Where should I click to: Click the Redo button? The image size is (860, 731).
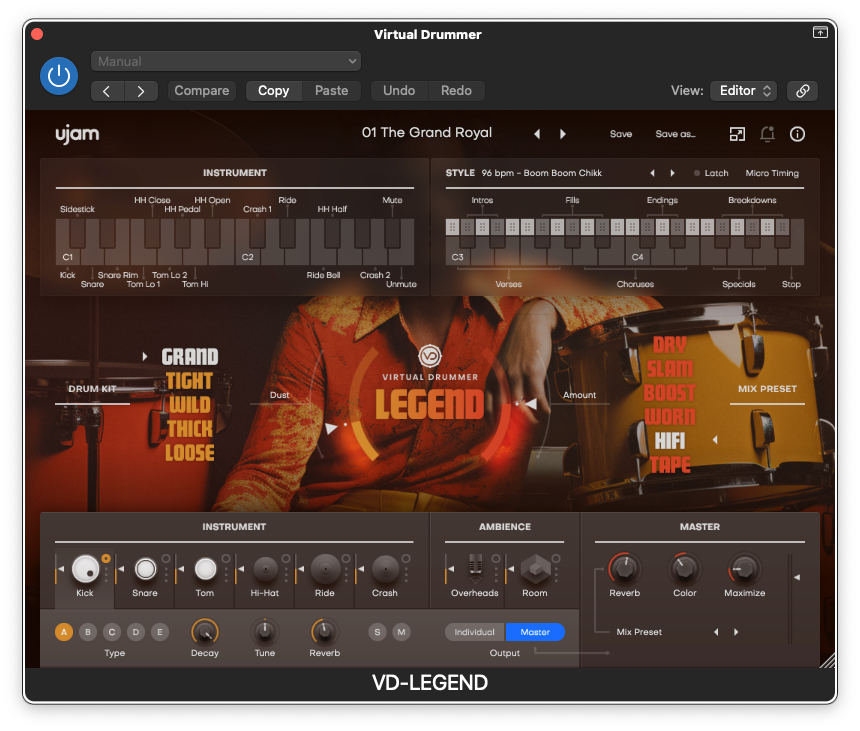tap(456, 91)
